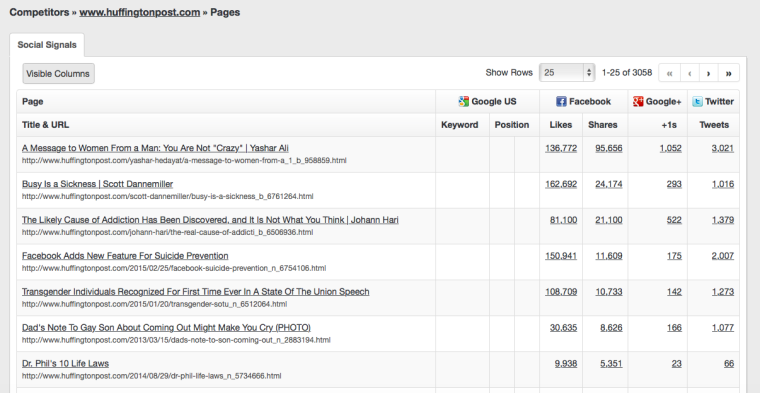760x393 pixels.
Task: Click likes value 30,635
Action: tap(563, 327)
